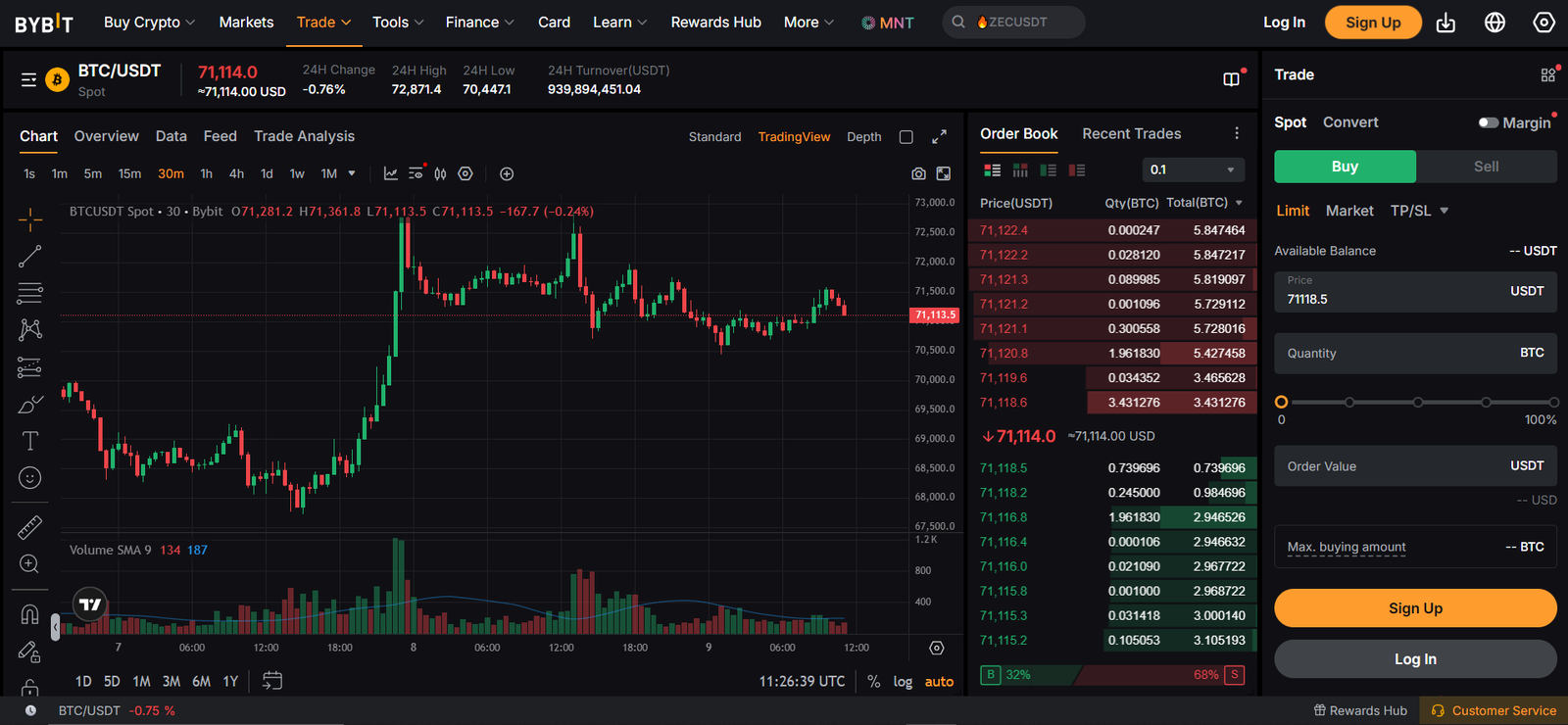Screen dimensions: 1568x725
Task: Open Customer Service link
Action: coord(1494,710)
